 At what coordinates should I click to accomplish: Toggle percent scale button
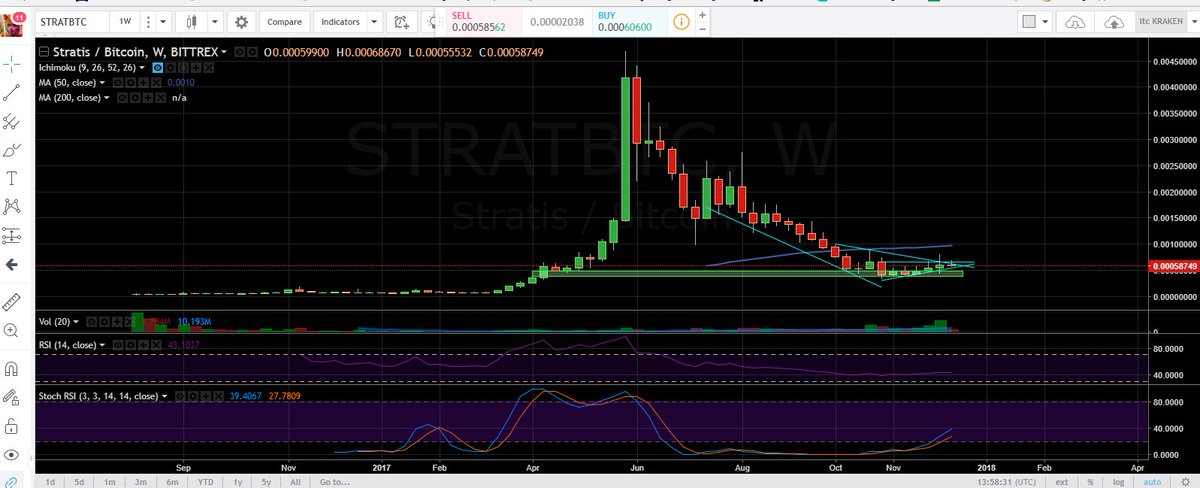[1090, 482]
